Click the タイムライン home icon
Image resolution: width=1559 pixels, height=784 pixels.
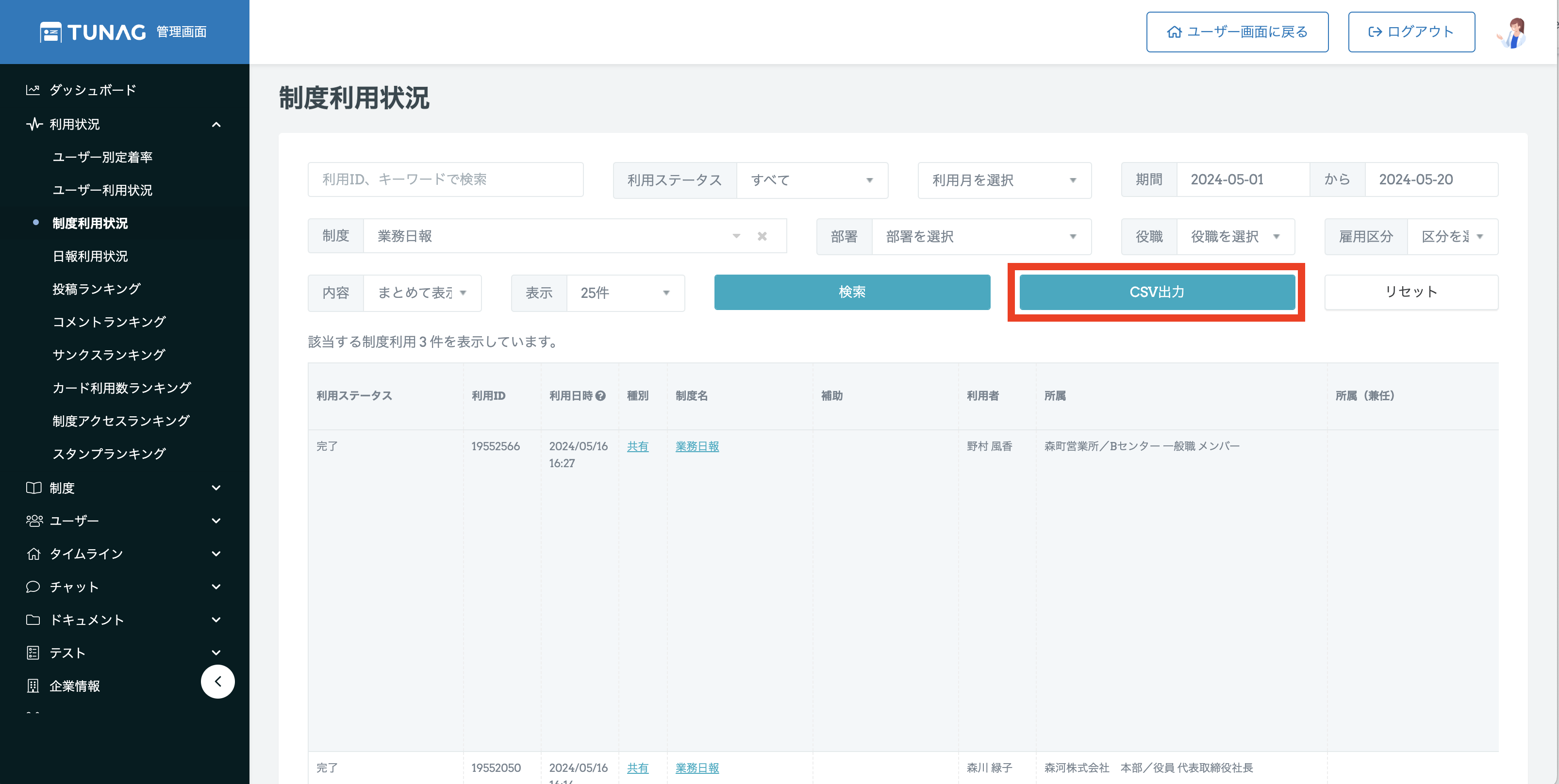(x=34, y=554)
